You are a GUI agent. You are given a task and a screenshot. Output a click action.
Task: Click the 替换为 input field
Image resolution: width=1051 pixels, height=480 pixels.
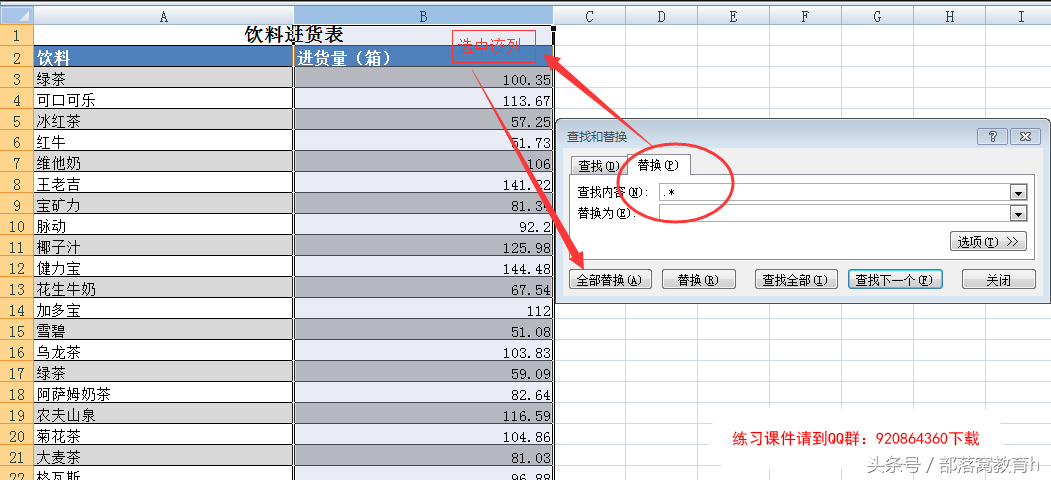click(x=835, y=213)
